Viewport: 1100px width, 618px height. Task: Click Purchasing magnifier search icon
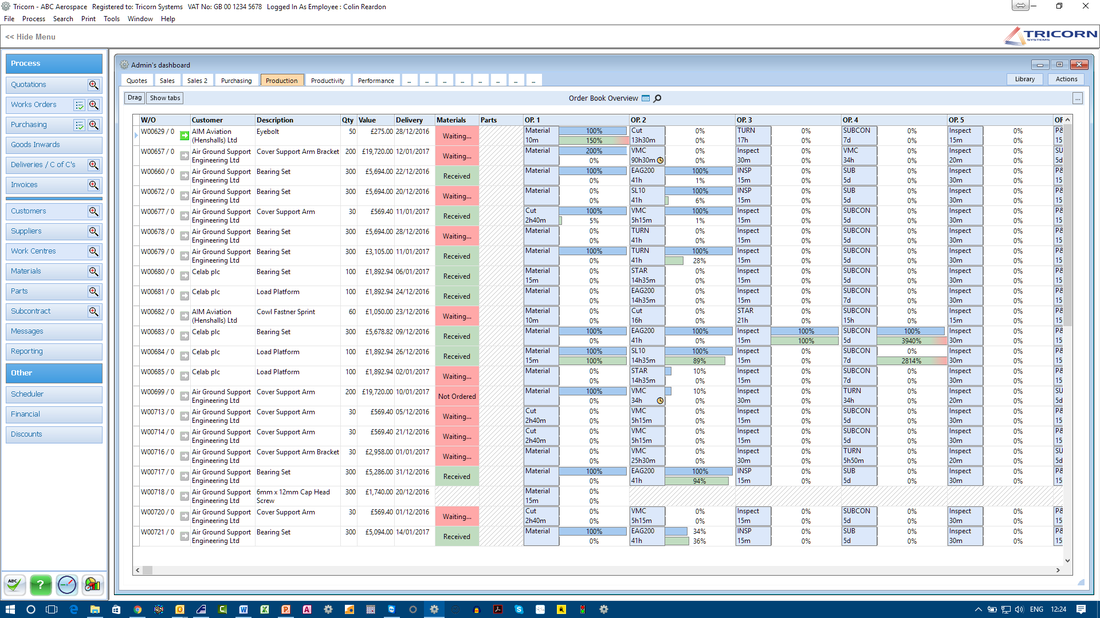tap(93, 125)
